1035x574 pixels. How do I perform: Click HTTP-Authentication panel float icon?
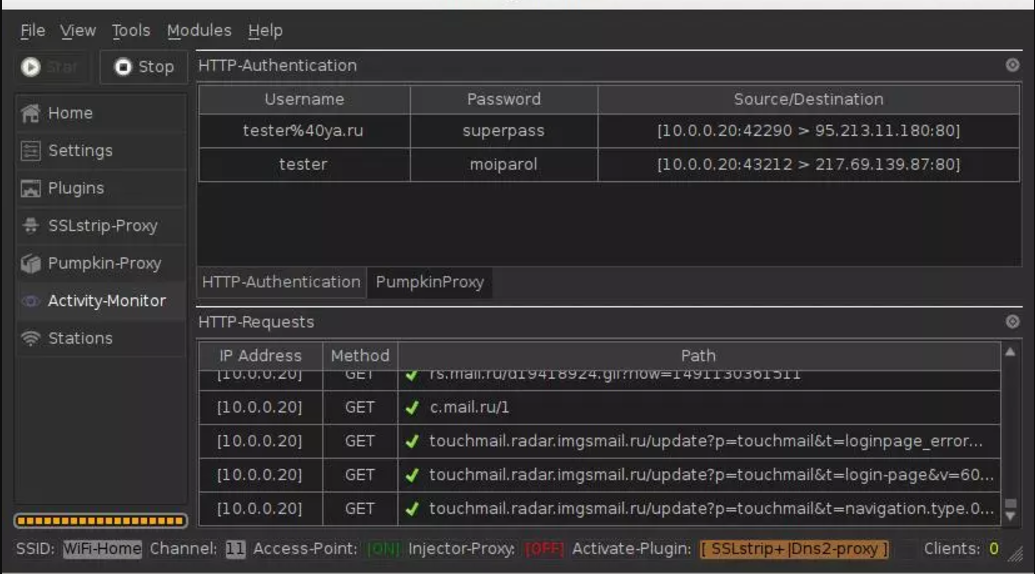click(x=1013, y=65)
